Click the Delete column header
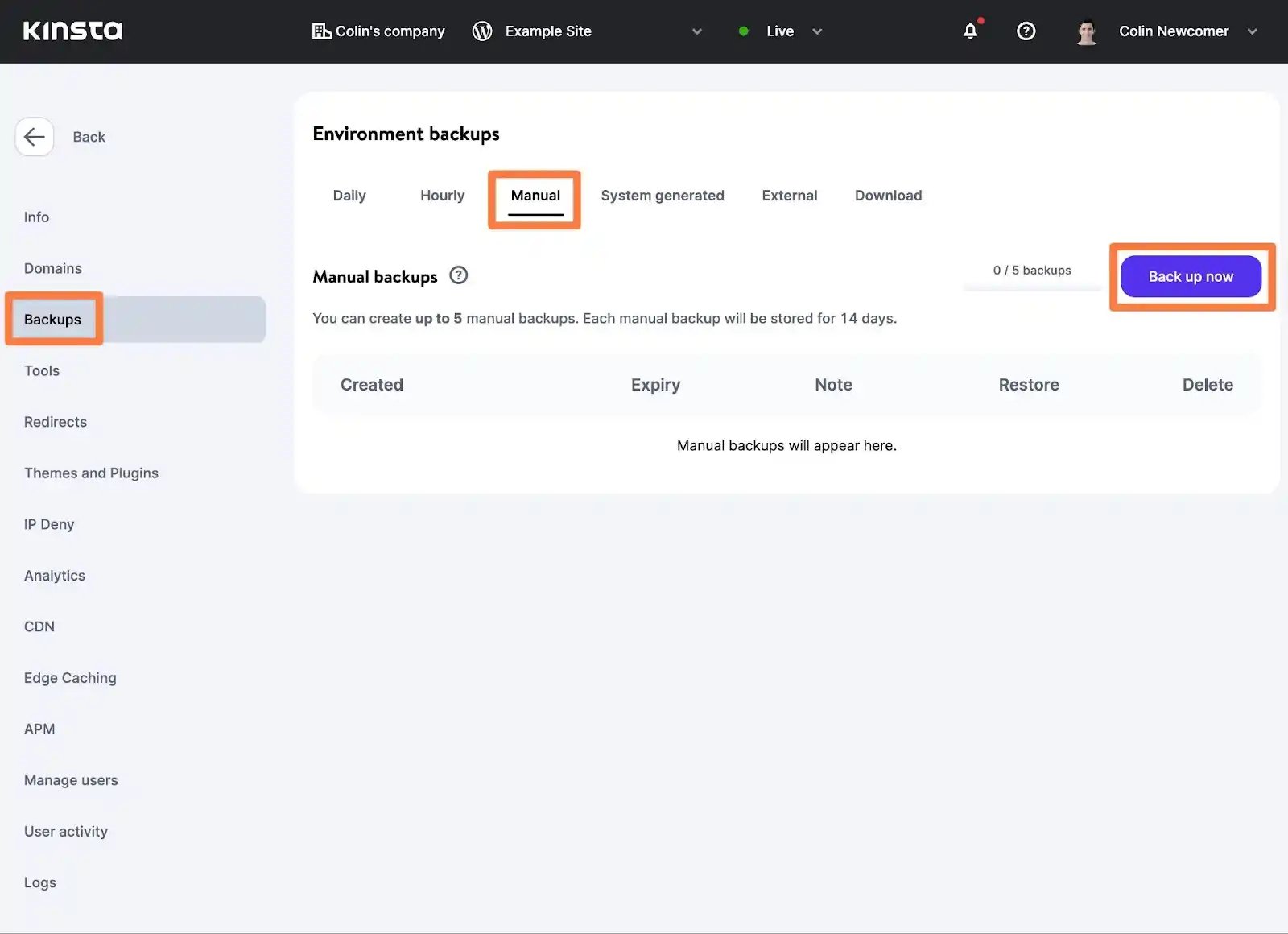Viewport: 1288px width, 934px height. (1207, 385)
